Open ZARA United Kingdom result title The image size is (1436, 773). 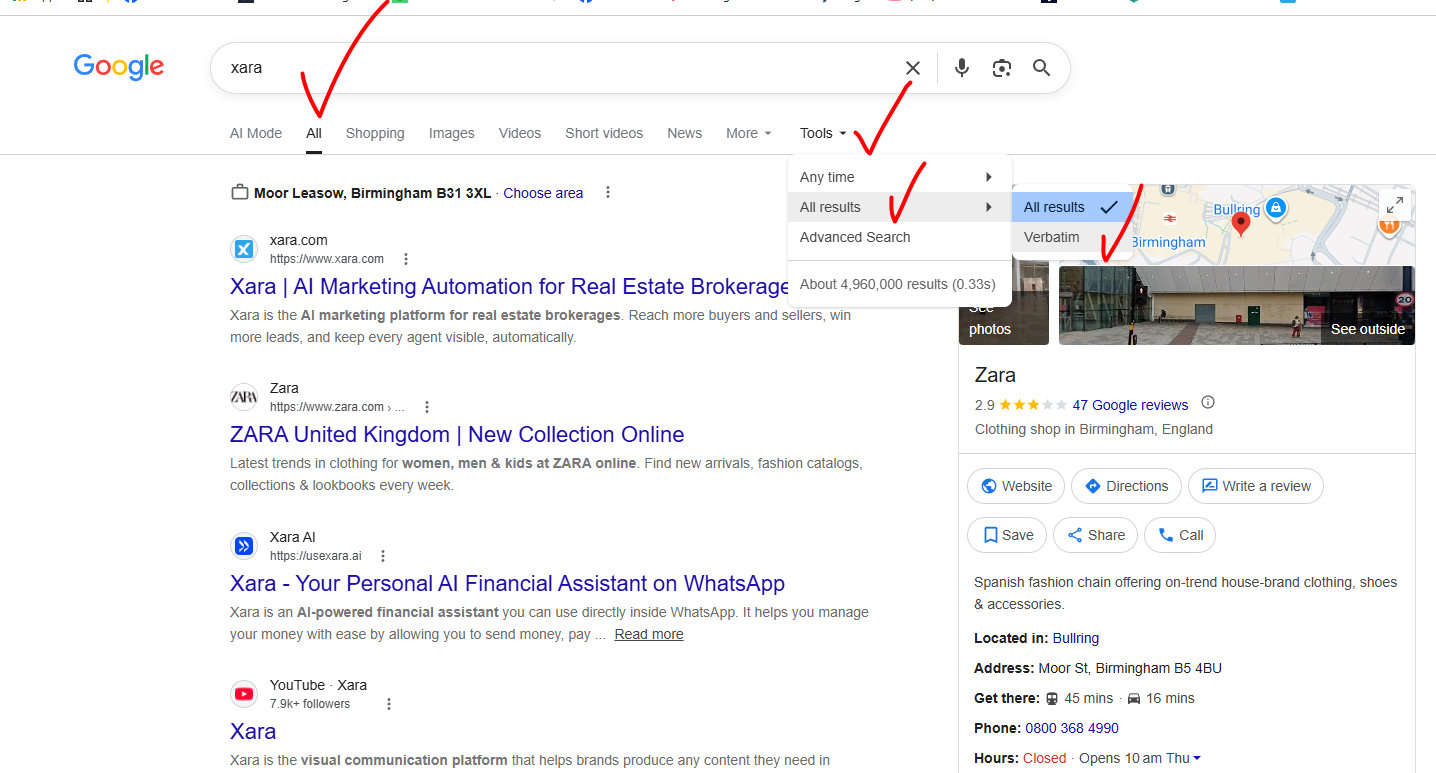coord(457,435)
